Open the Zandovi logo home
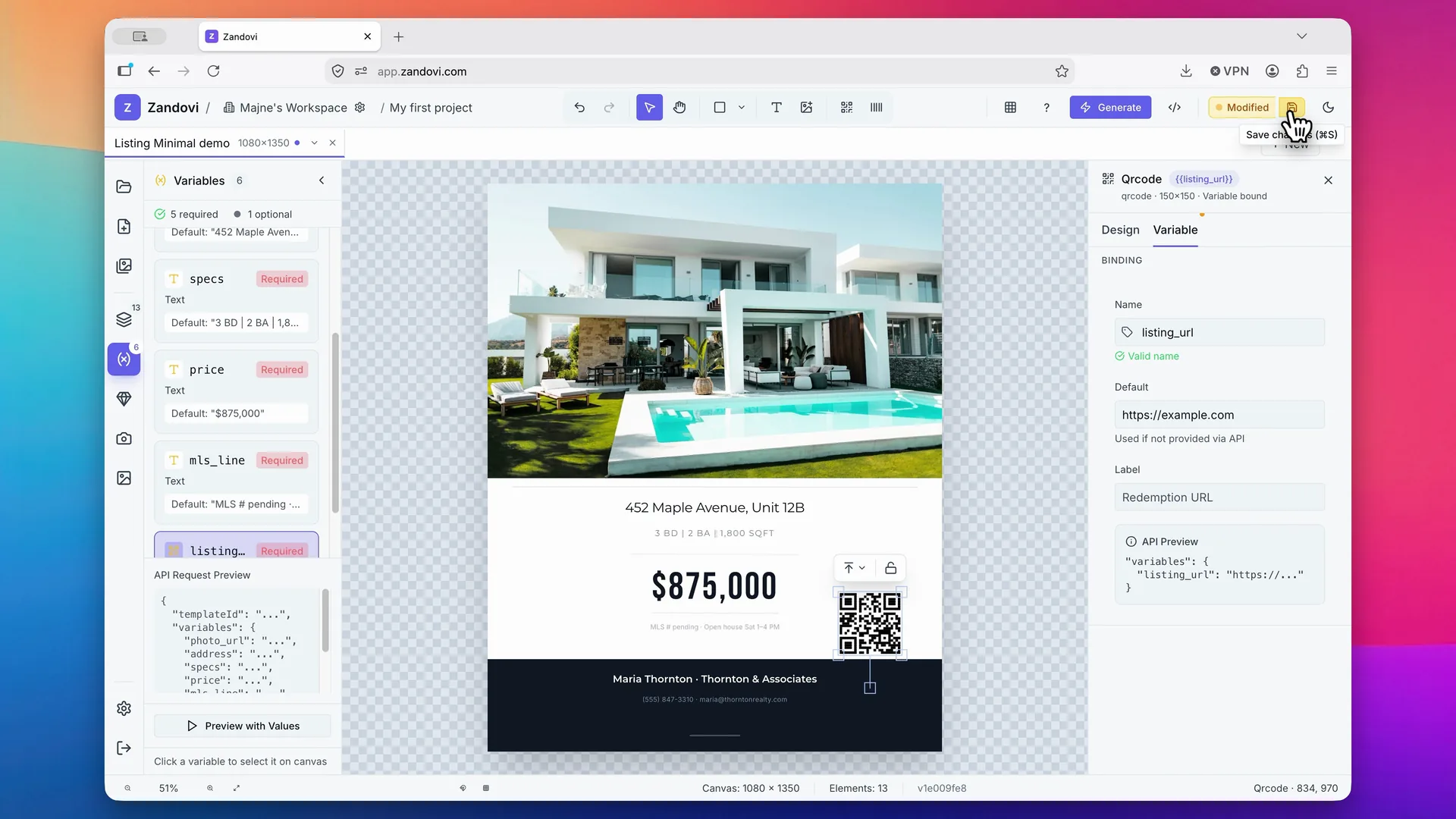Image resolution: width=1456 pixels, height=819 pixels. point(127,108)
